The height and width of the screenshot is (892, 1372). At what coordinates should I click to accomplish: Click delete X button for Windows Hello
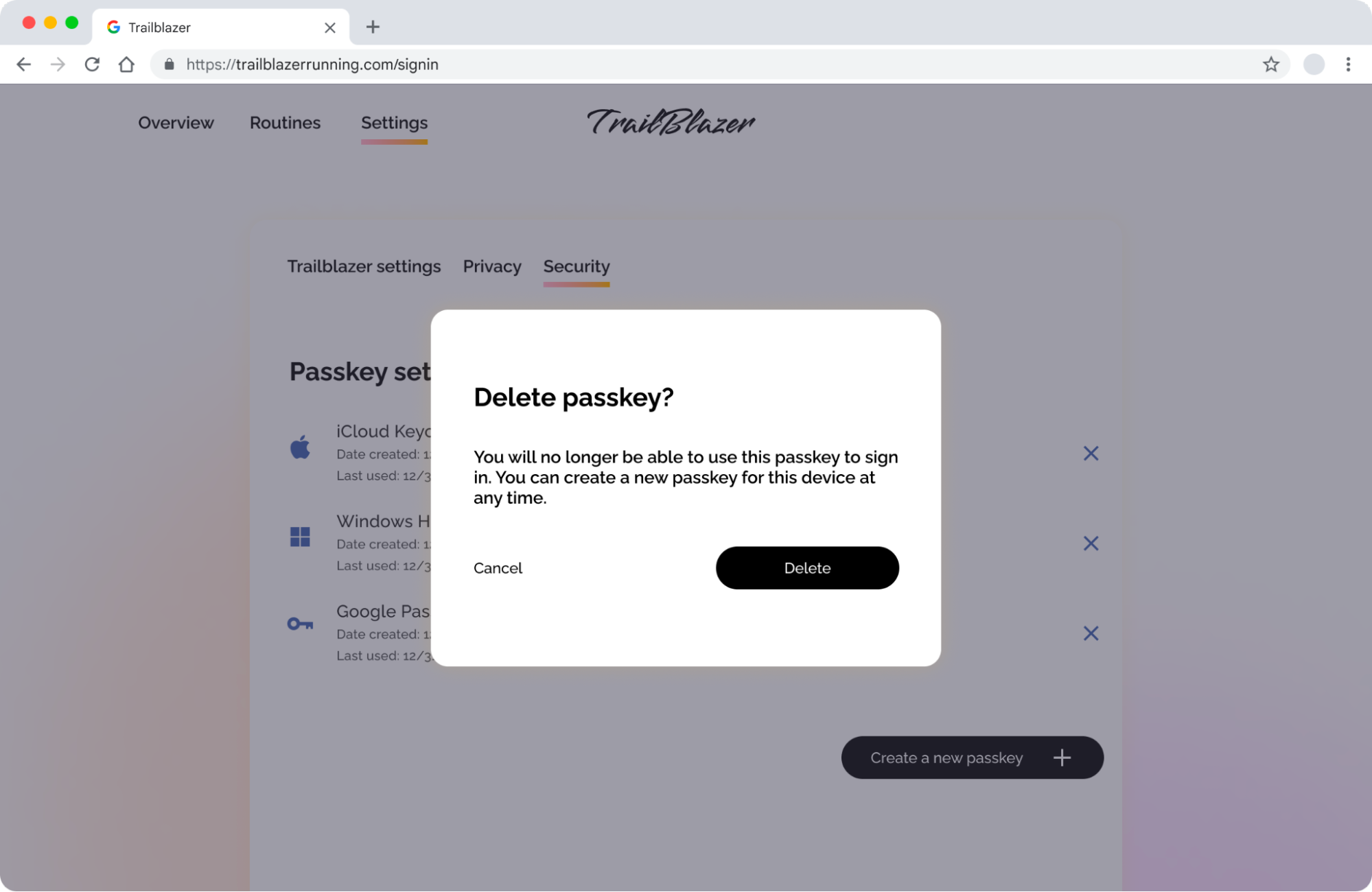[x=1091, y=543]
